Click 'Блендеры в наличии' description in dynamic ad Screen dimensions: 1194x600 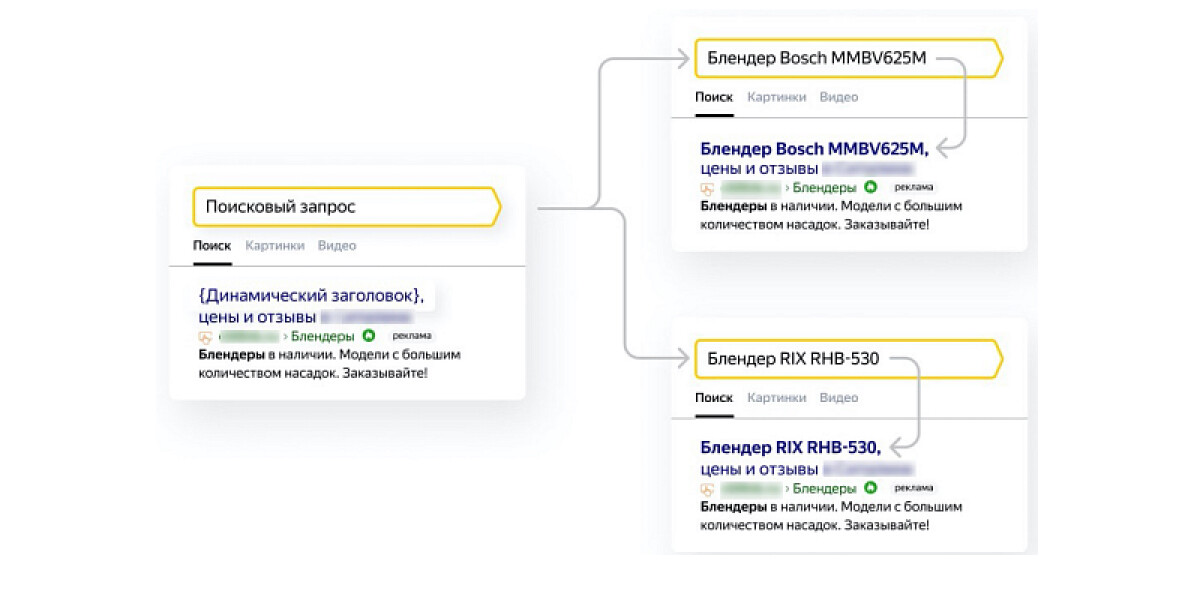[329, 355]
